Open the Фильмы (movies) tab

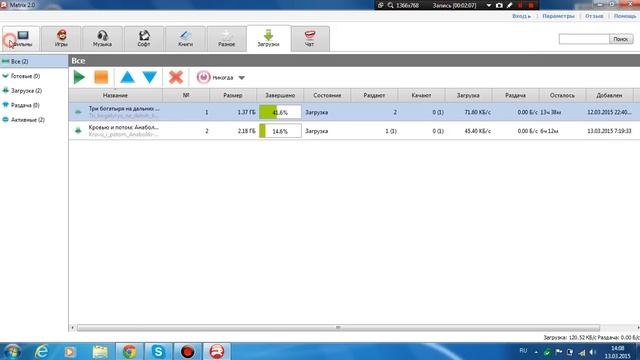point(21,39)
